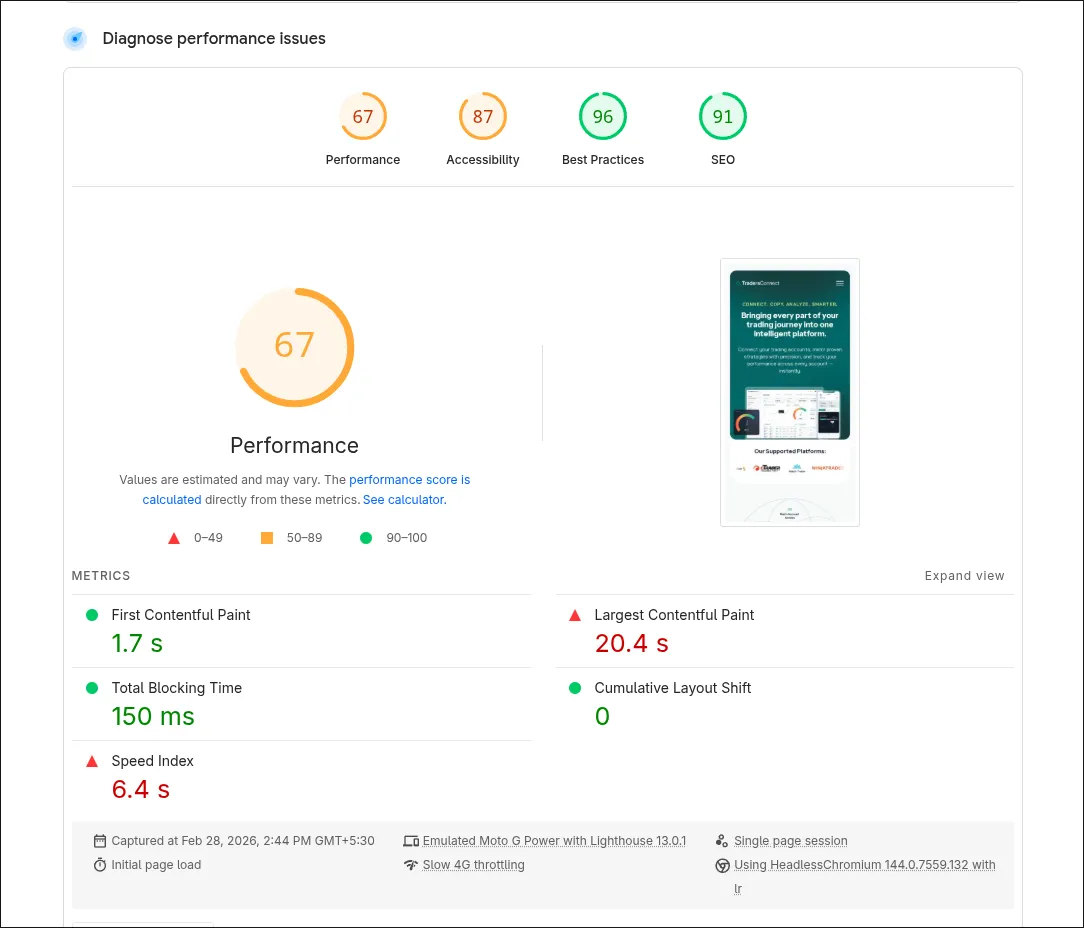Click the page screenshot thumbnail of TradersConnect
Screen dimensions: 1084x928
pyautogui.click(x=790, y=392)
